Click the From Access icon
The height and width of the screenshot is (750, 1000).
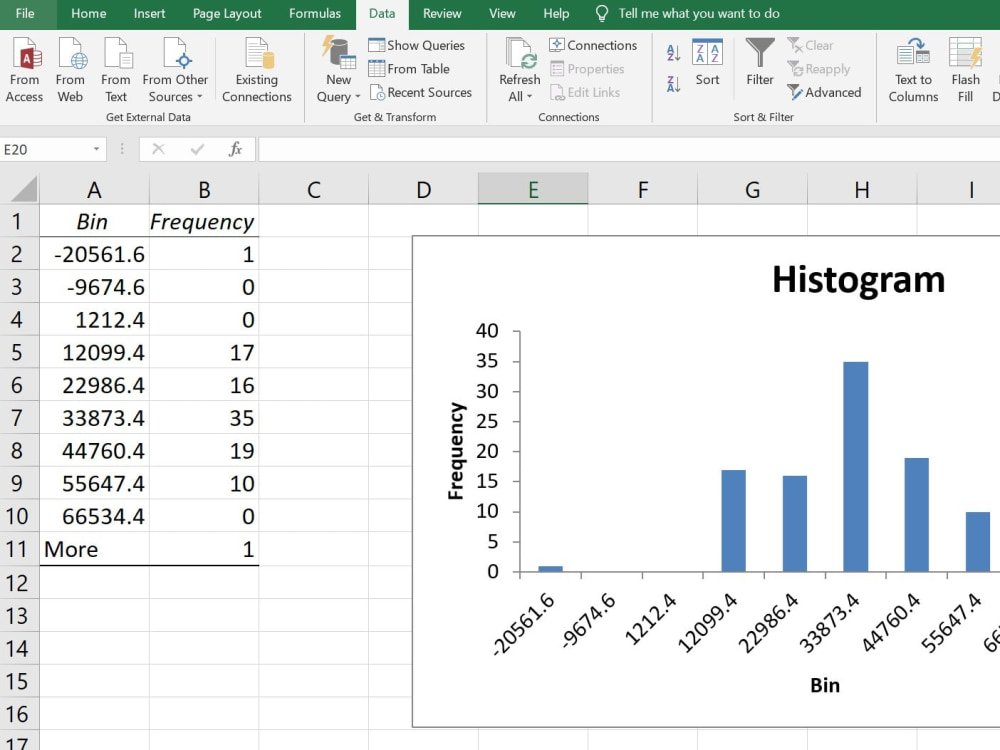pos(24,70)
